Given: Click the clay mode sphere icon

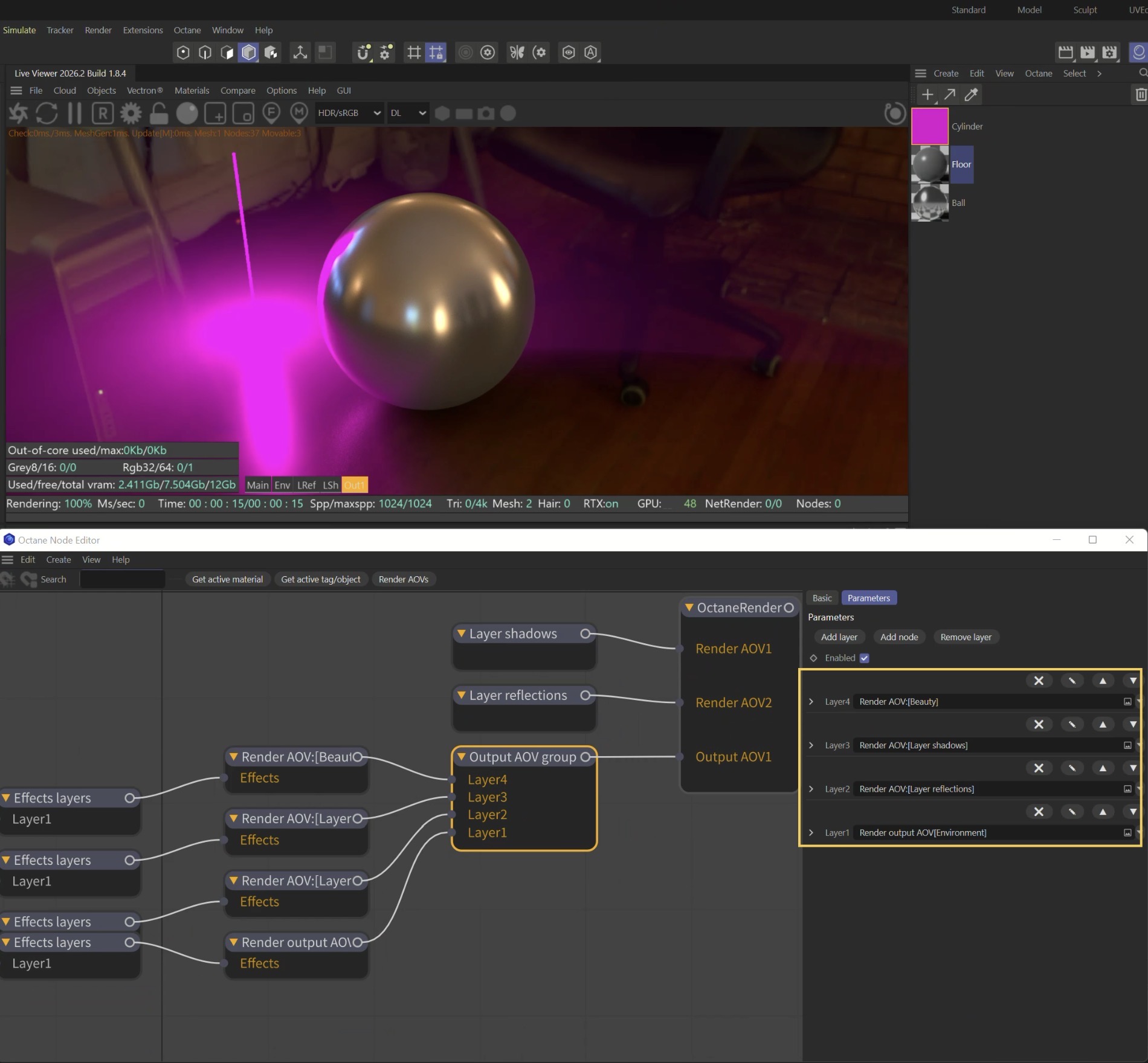Looking at the screenshot, I should (187, 113).
